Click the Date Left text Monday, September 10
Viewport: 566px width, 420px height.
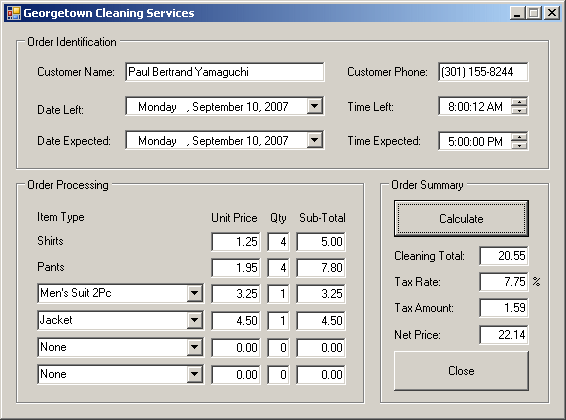213,107
